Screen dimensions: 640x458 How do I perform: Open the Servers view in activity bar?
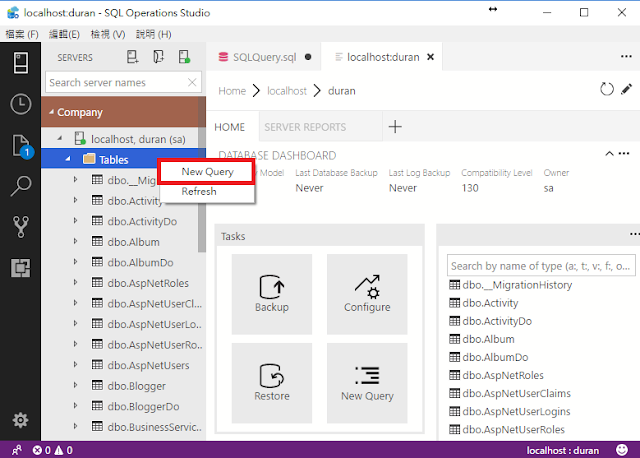coord(20,63)
